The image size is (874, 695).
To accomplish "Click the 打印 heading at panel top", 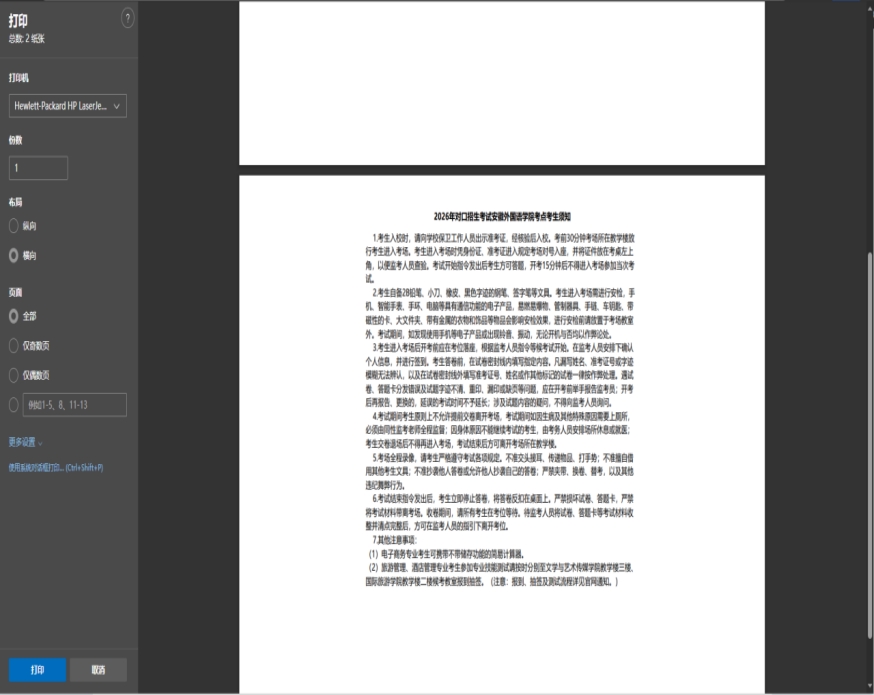I will click(19, 20).
